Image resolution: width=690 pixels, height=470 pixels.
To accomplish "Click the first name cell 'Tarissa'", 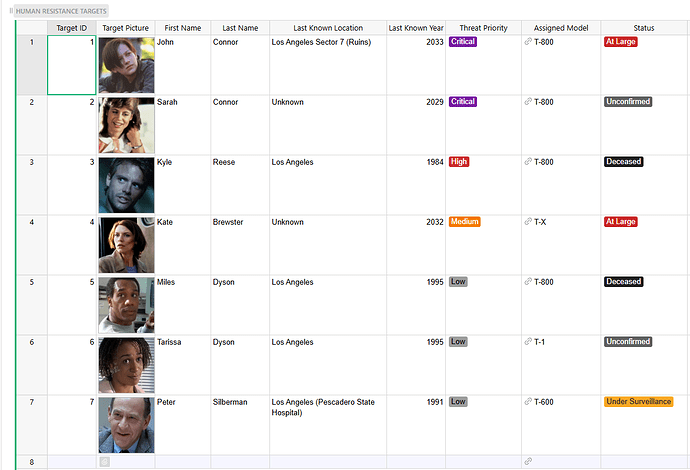I will pos(183,365).
